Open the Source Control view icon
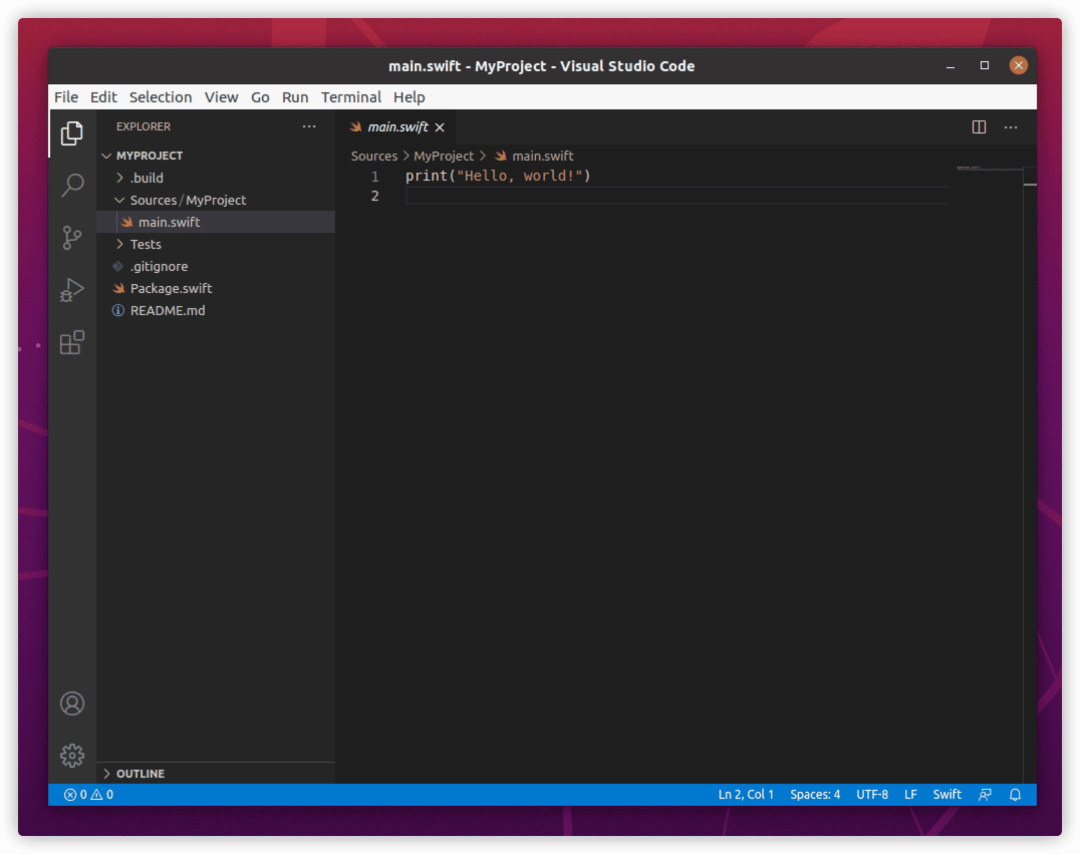This screenshot has height=854, width=1080. coord(72,238)
